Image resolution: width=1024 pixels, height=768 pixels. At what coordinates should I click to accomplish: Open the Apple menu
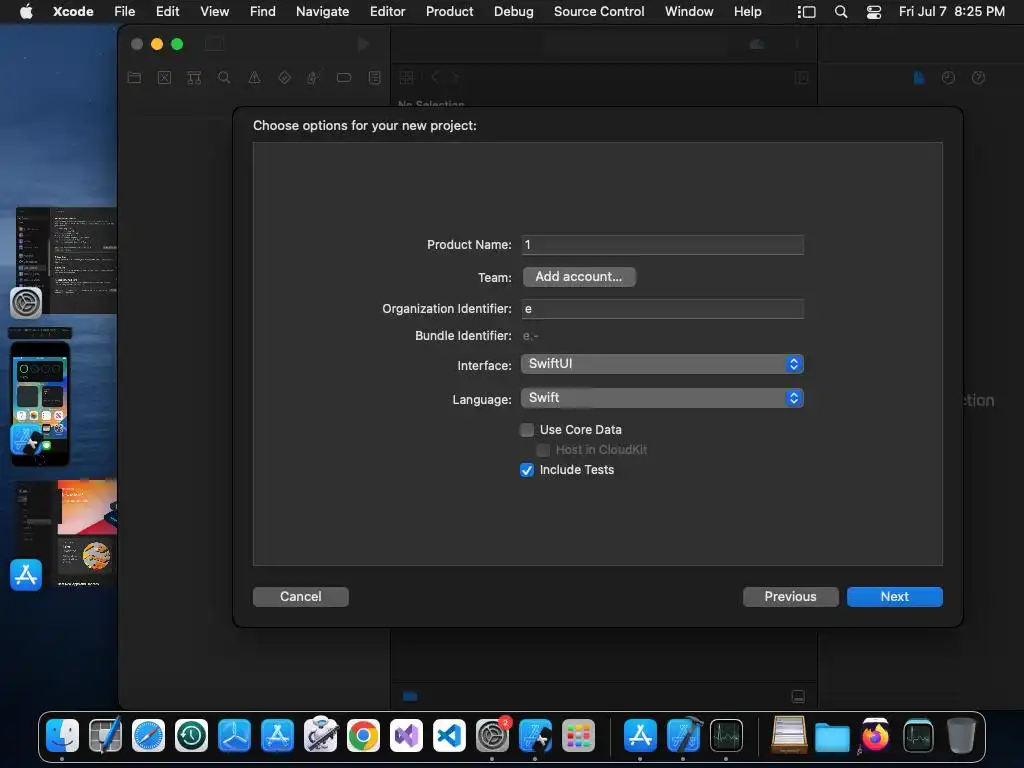pyautogui.click(x=26, y=11)
